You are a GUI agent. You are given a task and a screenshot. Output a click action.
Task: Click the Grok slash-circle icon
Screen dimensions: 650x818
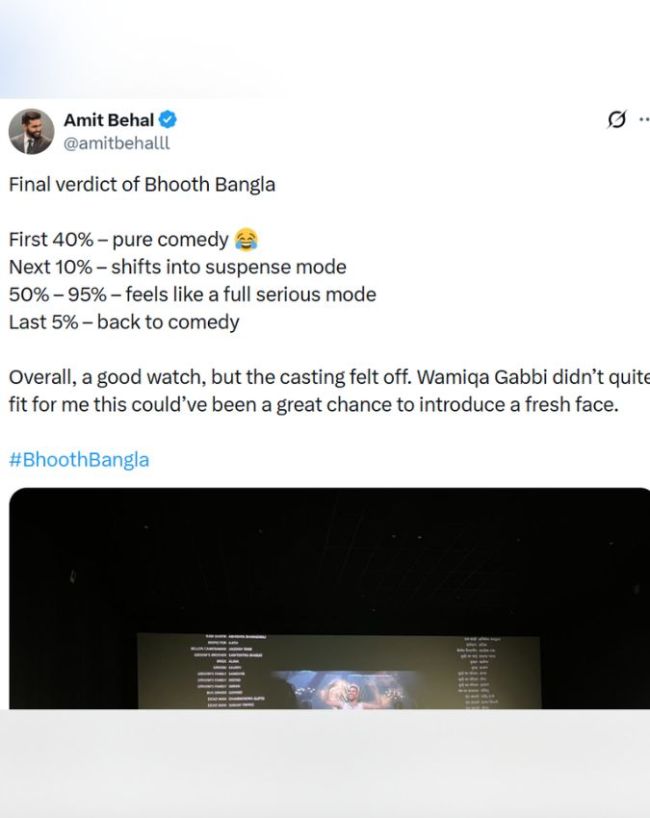coord(617,120)
